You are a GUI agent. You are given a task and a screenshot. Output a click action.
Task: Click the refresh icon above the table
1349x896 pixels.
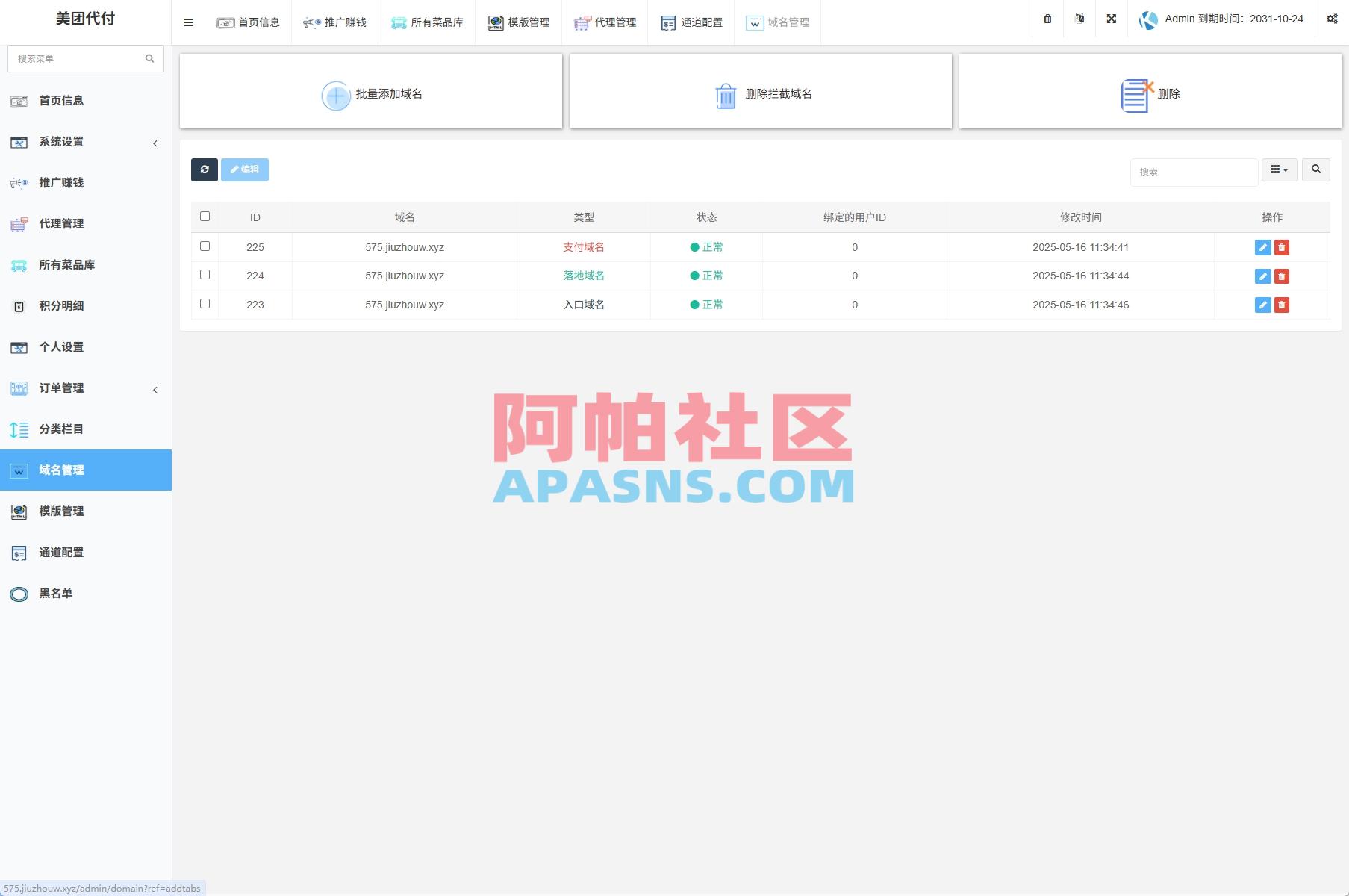205,169
